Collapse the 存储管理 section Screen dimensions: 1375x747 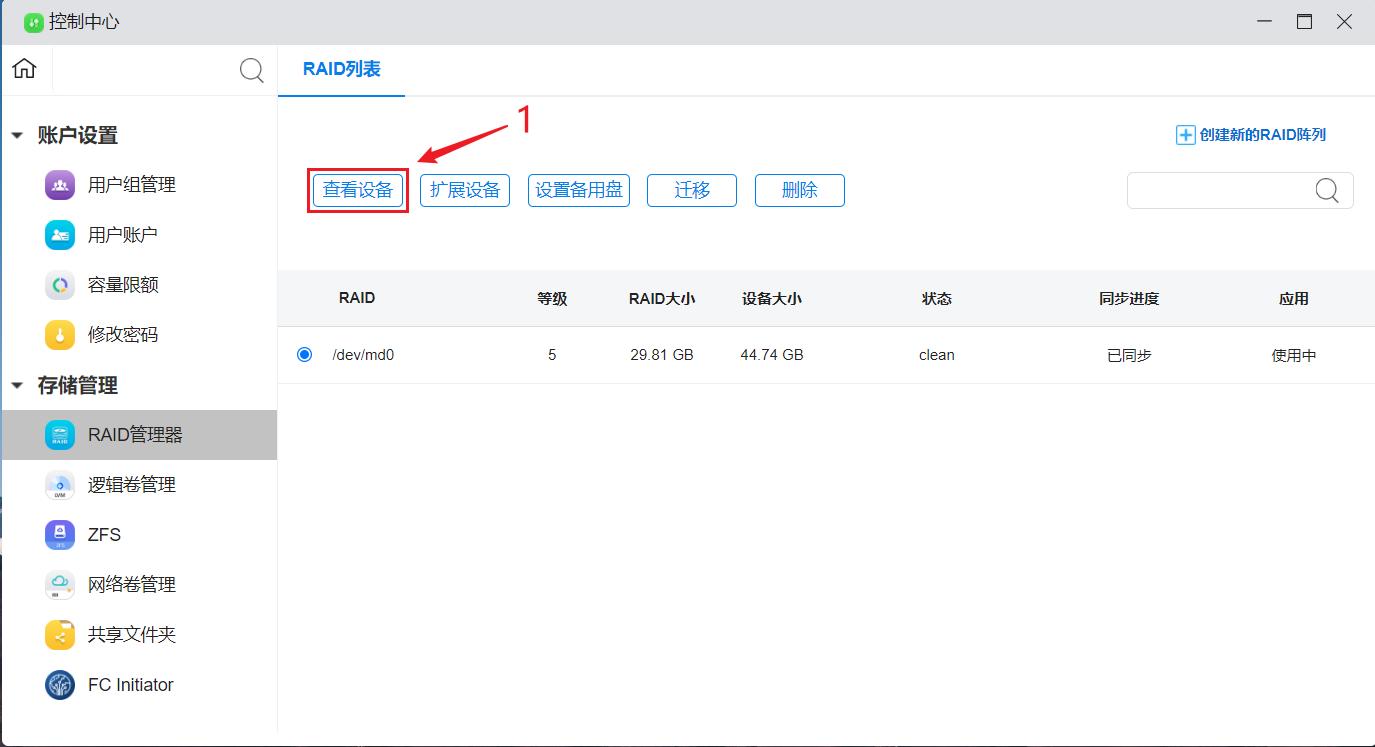(17, 386)
